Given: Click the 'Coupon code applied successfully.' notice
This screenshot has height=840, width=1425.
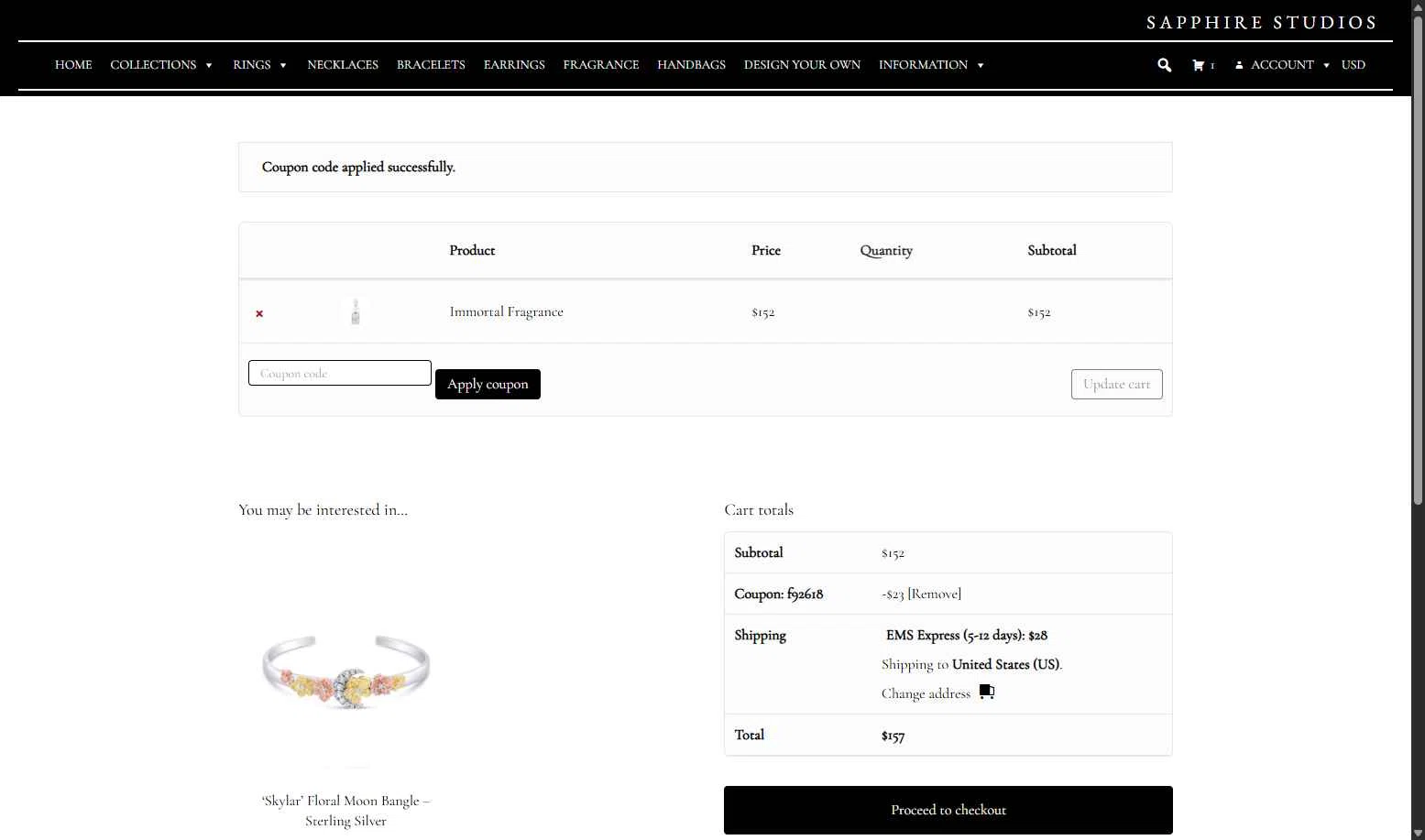Looking at the screenshot, I should 706,167.
